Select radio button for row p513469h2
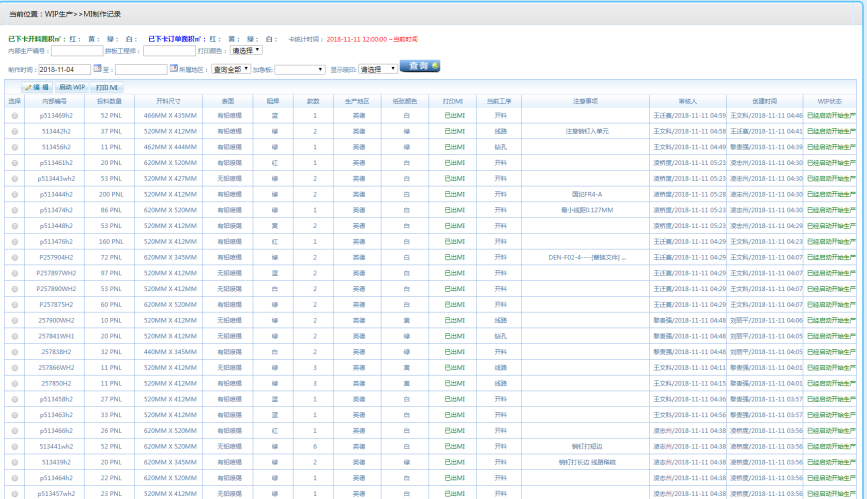This screenshot has width=867, height=499. click(x=14, y=116)
